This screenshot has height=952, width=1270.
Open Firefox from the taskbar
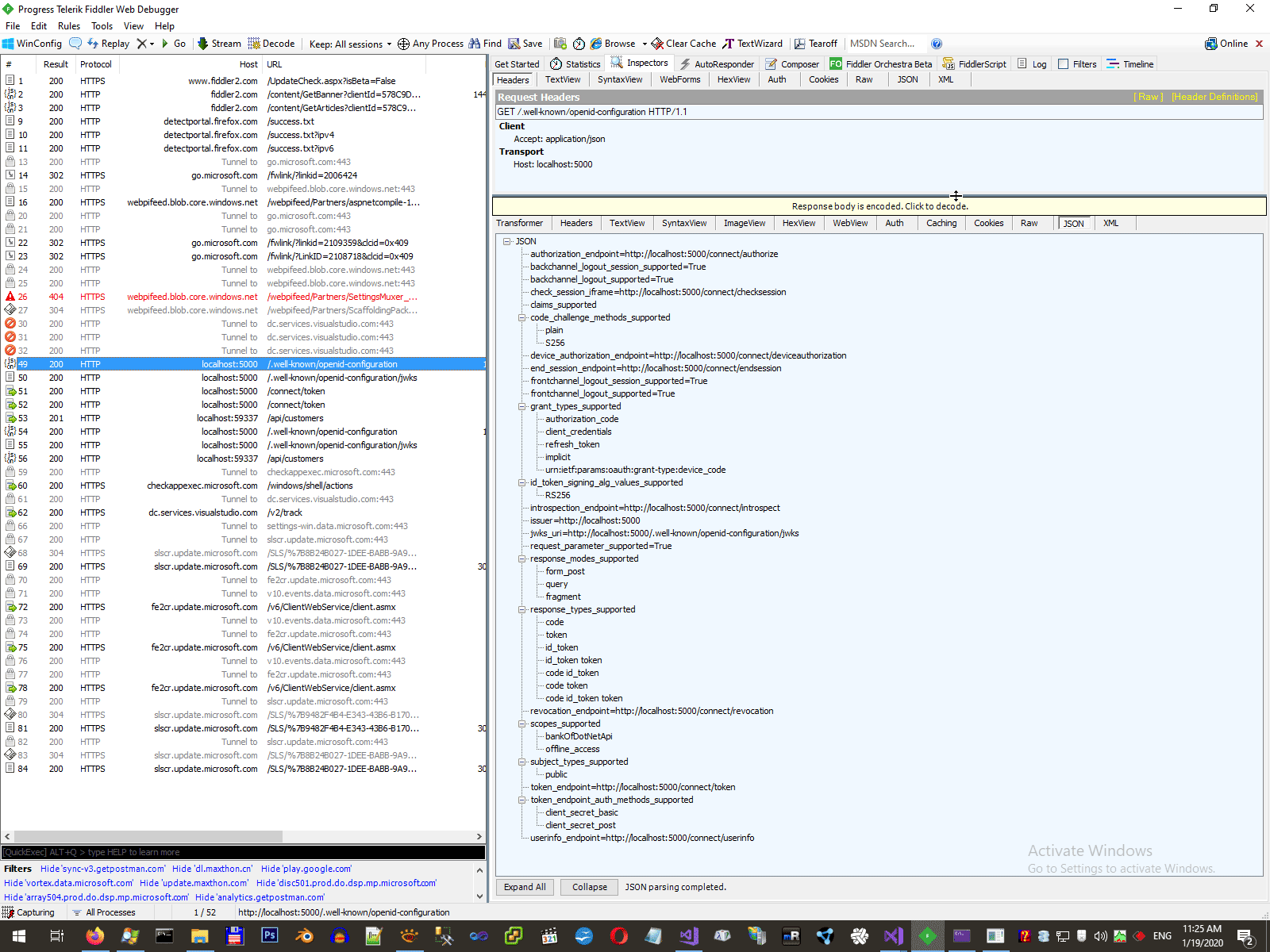pyautogui.click(x=94, y=936)
